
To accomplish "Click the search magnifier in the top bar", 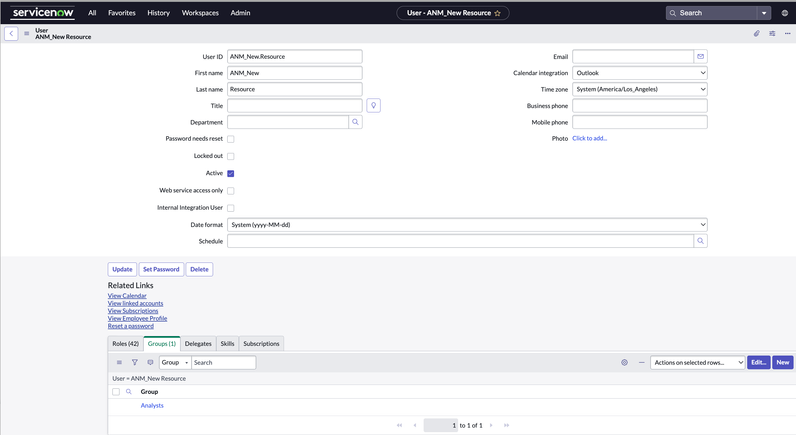I will (x=673, y=13).
